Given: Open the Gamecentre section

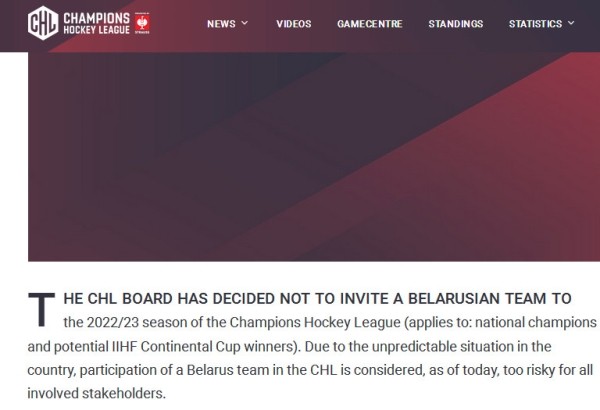Looking at the screenshot, I should coord(370,24).
